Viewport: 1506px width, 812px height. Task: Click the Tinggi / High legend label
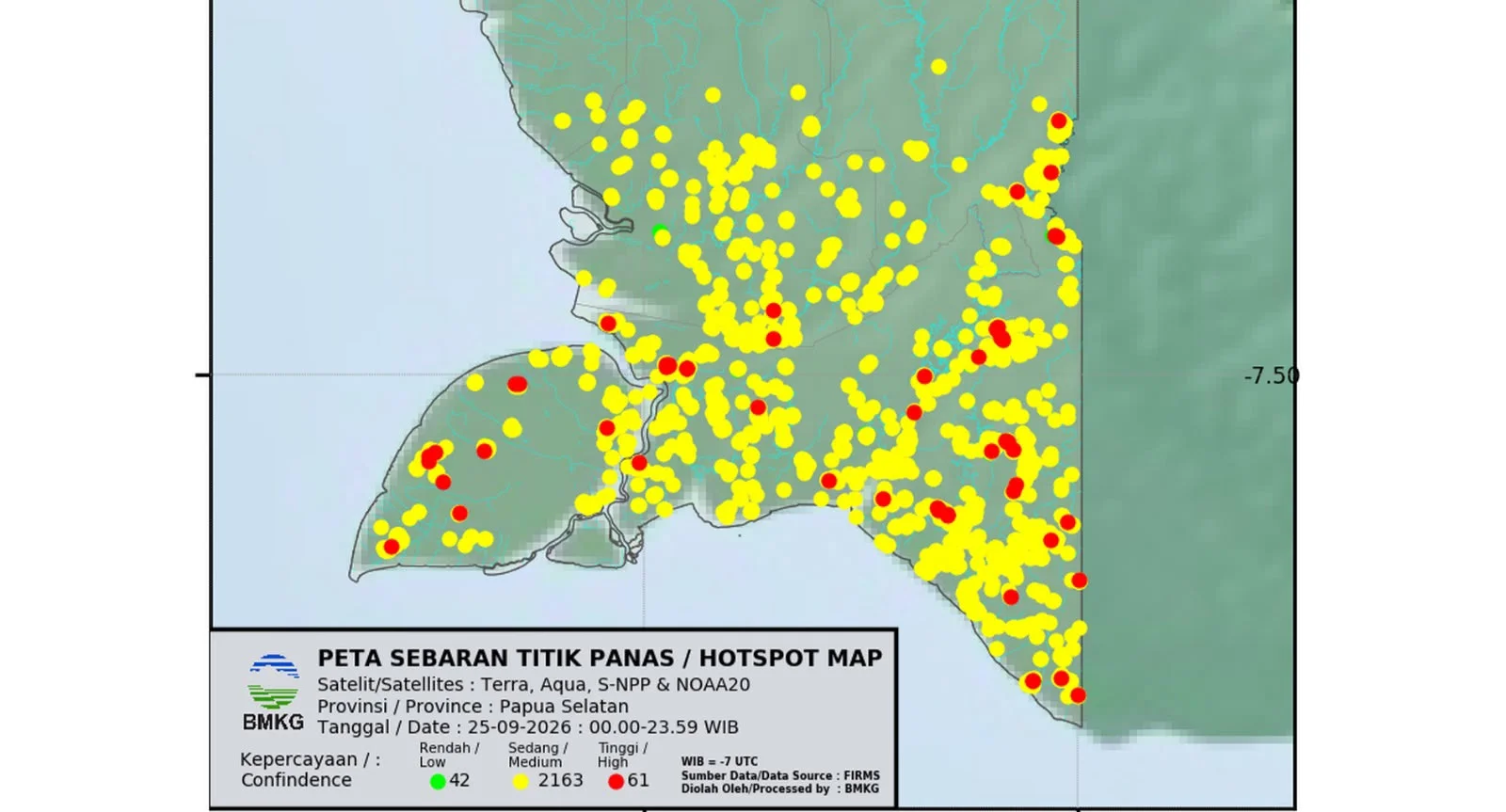[x=622, y=755]
